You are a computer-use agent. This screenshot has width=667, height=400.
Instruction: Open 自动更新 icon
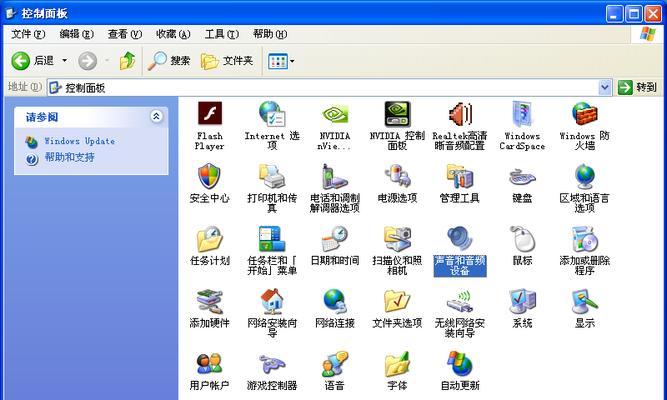tap(460, 364)
